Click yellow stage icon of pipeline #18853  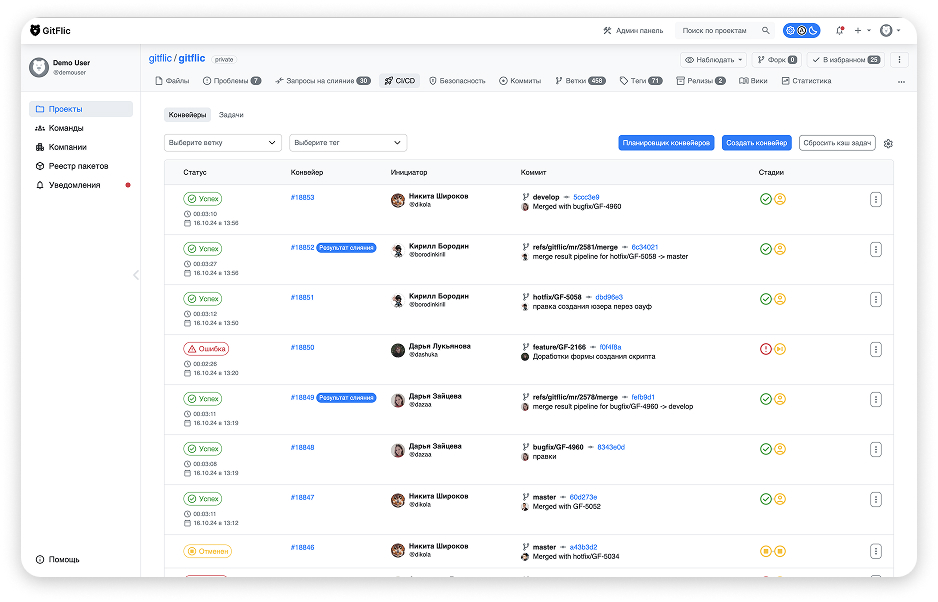tap(780, 199)
